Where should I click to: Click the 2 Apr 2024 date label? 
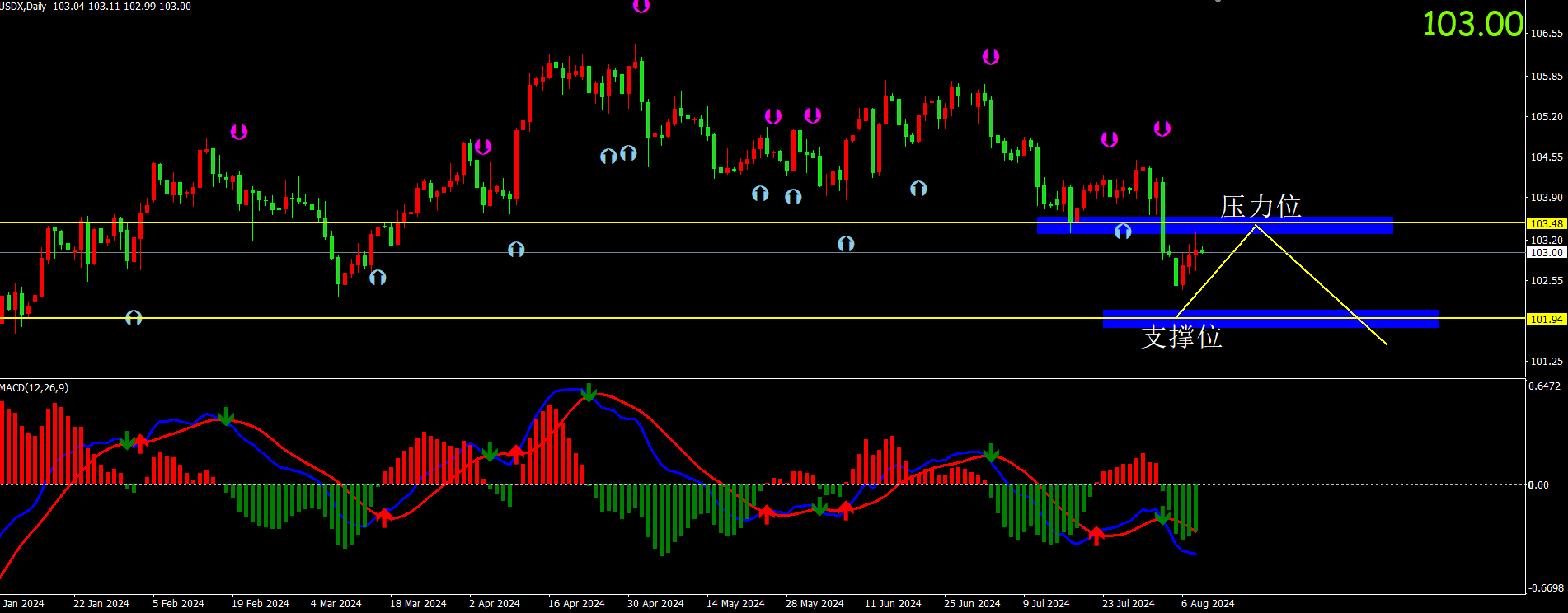(495, 604)
